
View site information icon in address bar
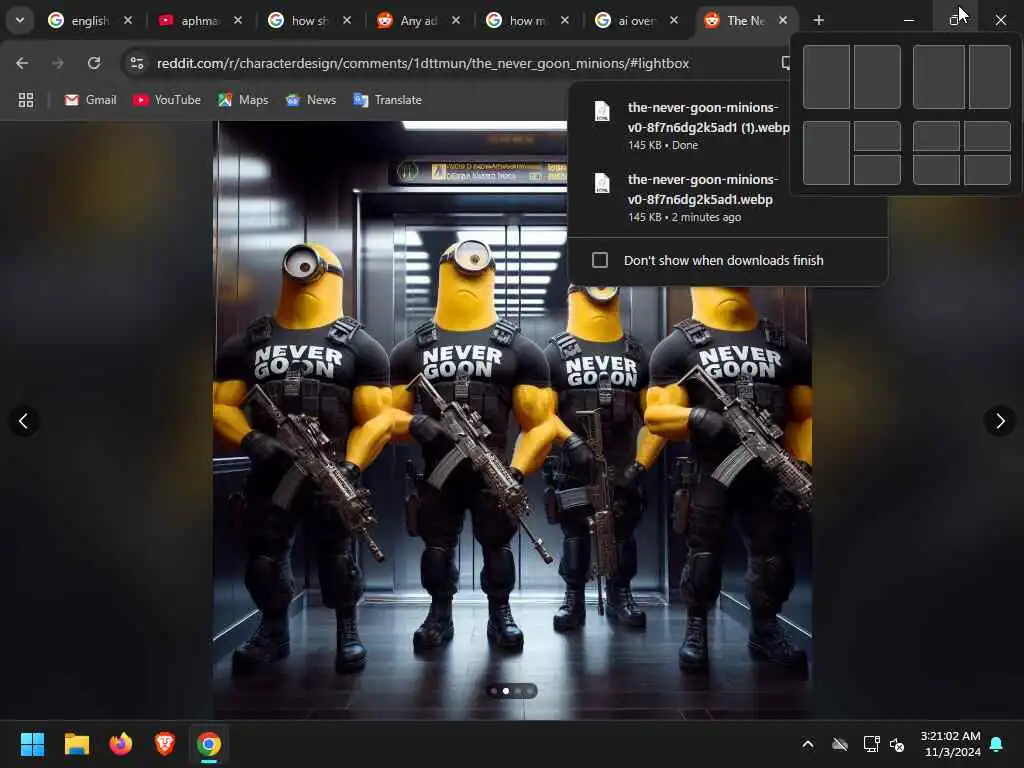136,63
